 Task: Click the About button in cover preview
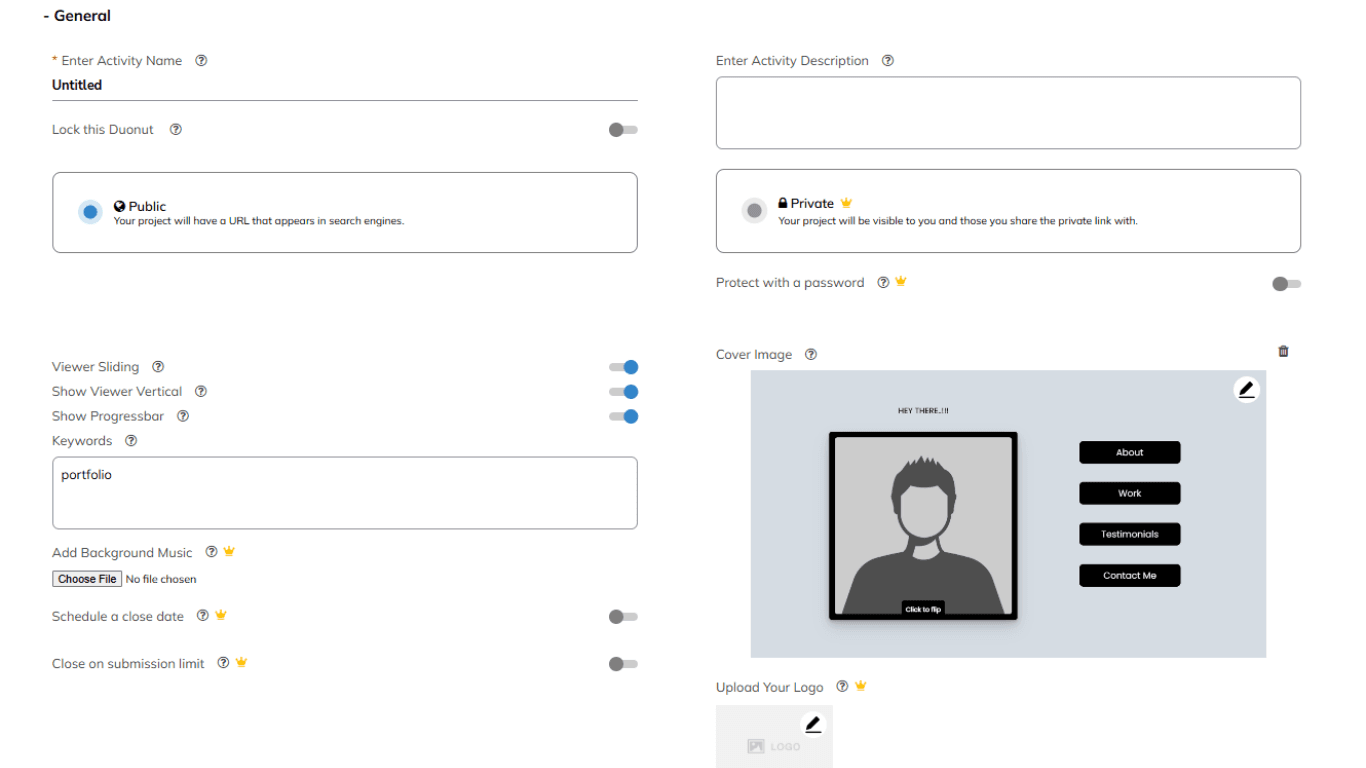pyautogui.click(x=1129, y=453)
